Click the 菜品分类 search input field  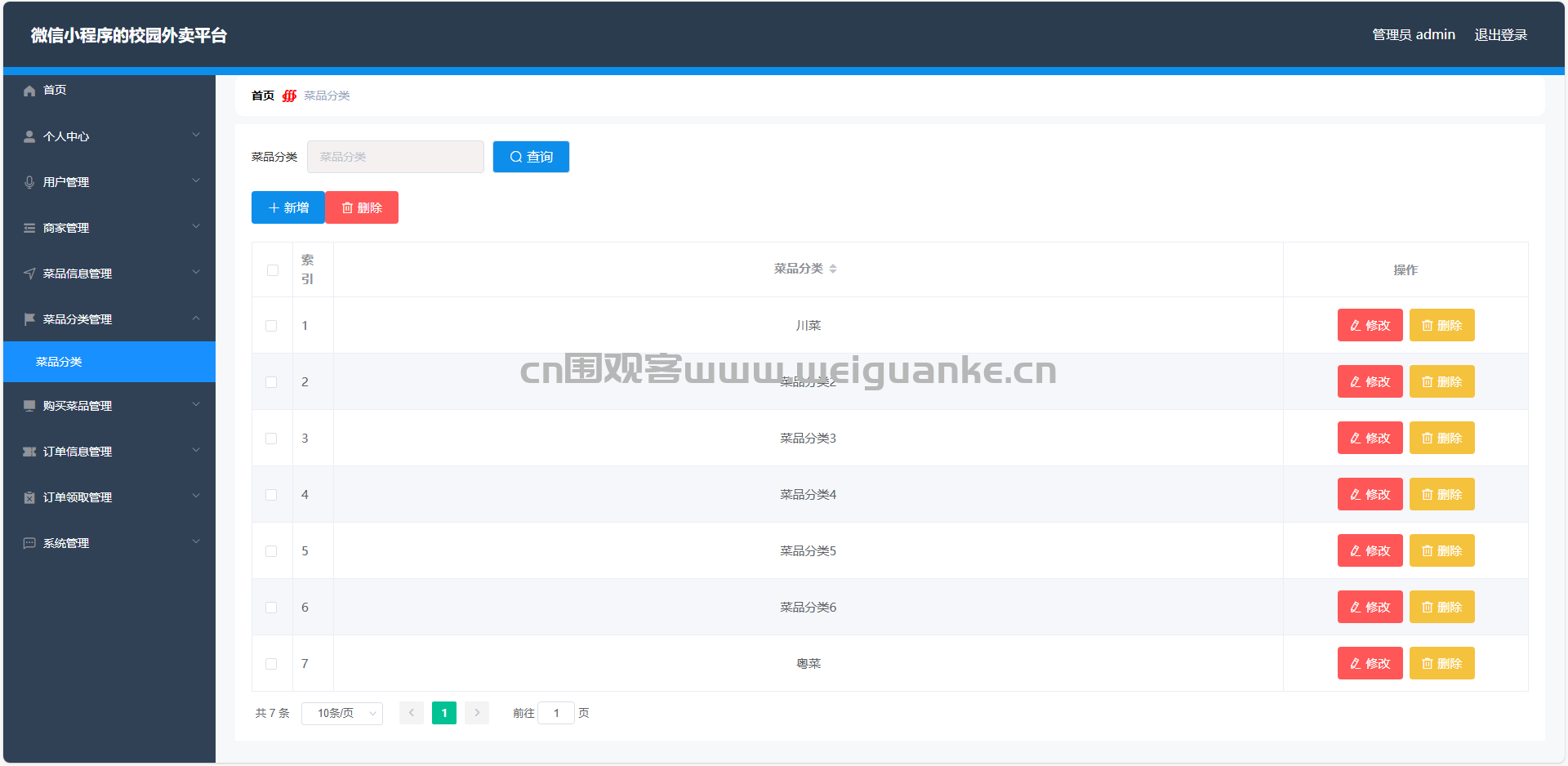coord(395,157)
